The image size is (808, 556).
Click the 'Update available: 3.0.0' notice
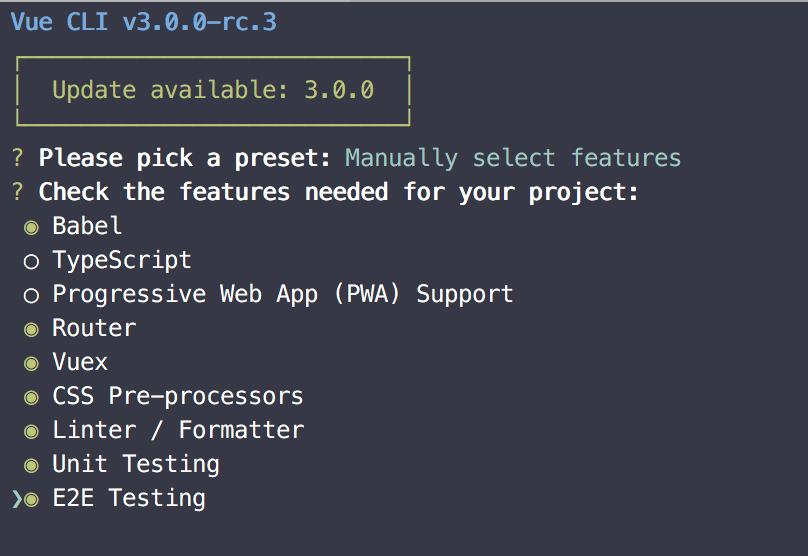click(213, 90)
